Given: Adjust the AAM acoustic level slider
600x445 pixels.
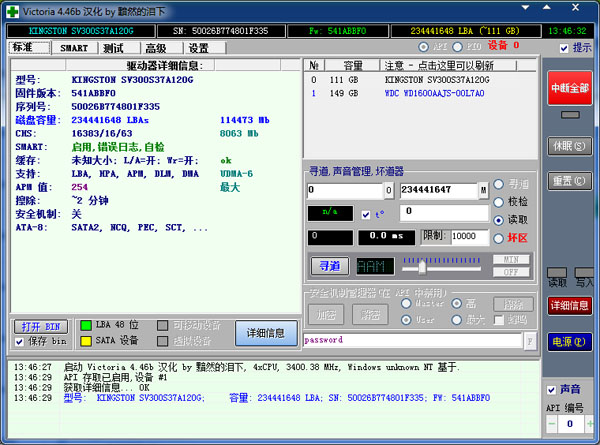Looking at the screenshot, I should (x=423, y=267).
